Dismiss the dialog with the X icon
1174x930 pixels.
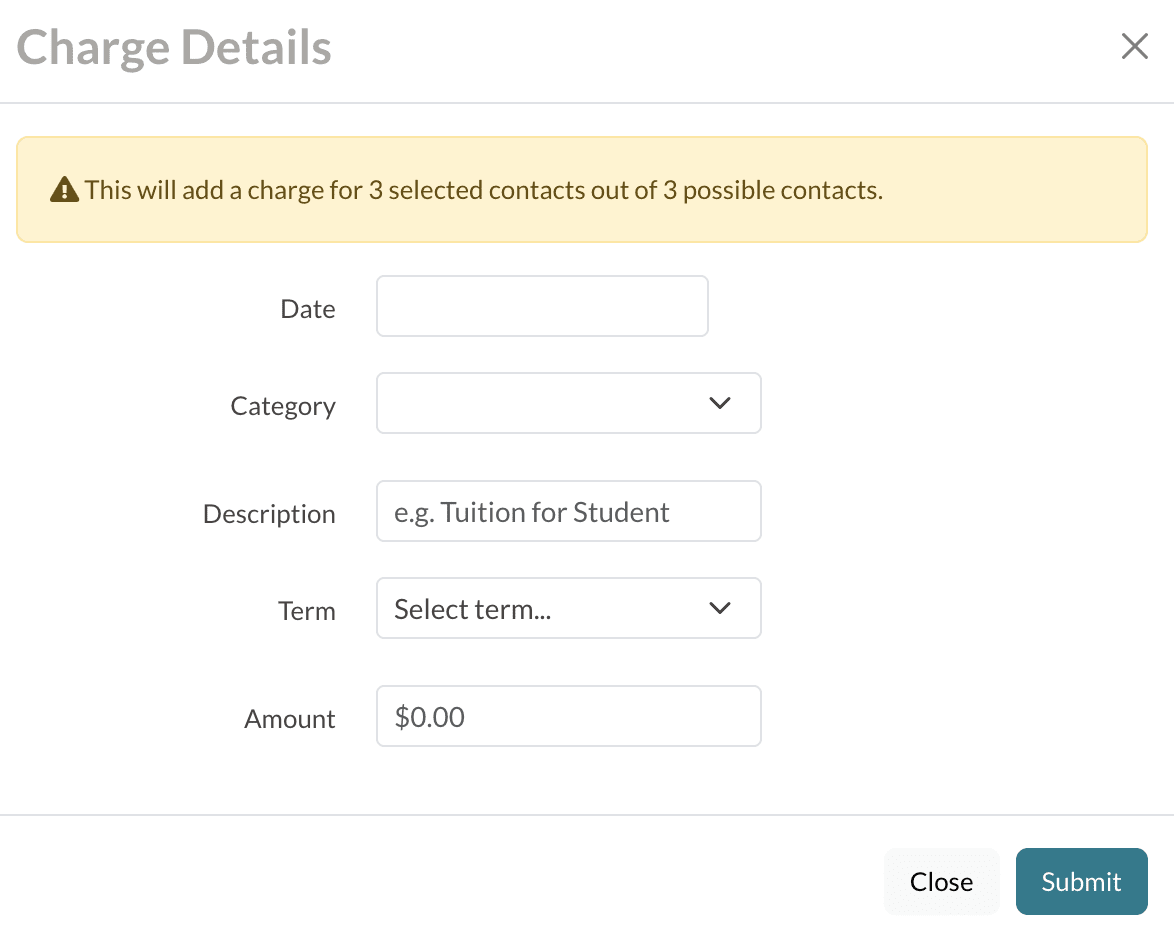coord(1134,47)
